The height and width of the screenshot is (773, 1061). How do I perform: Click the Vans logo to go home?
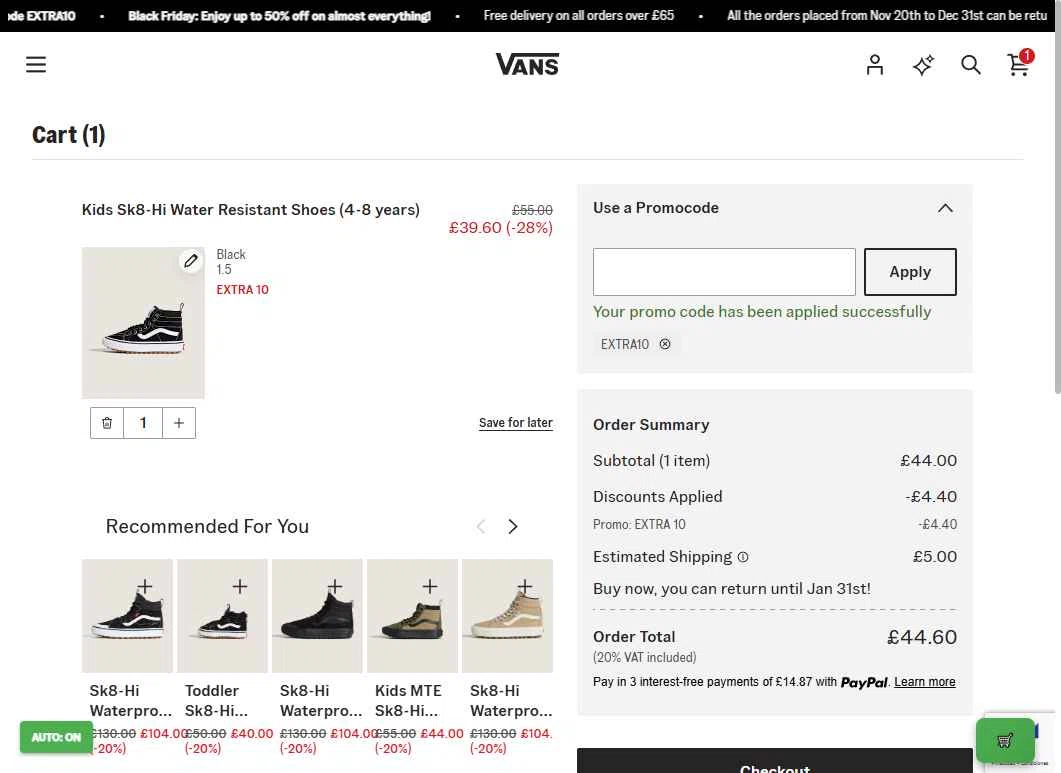(528, 65)
